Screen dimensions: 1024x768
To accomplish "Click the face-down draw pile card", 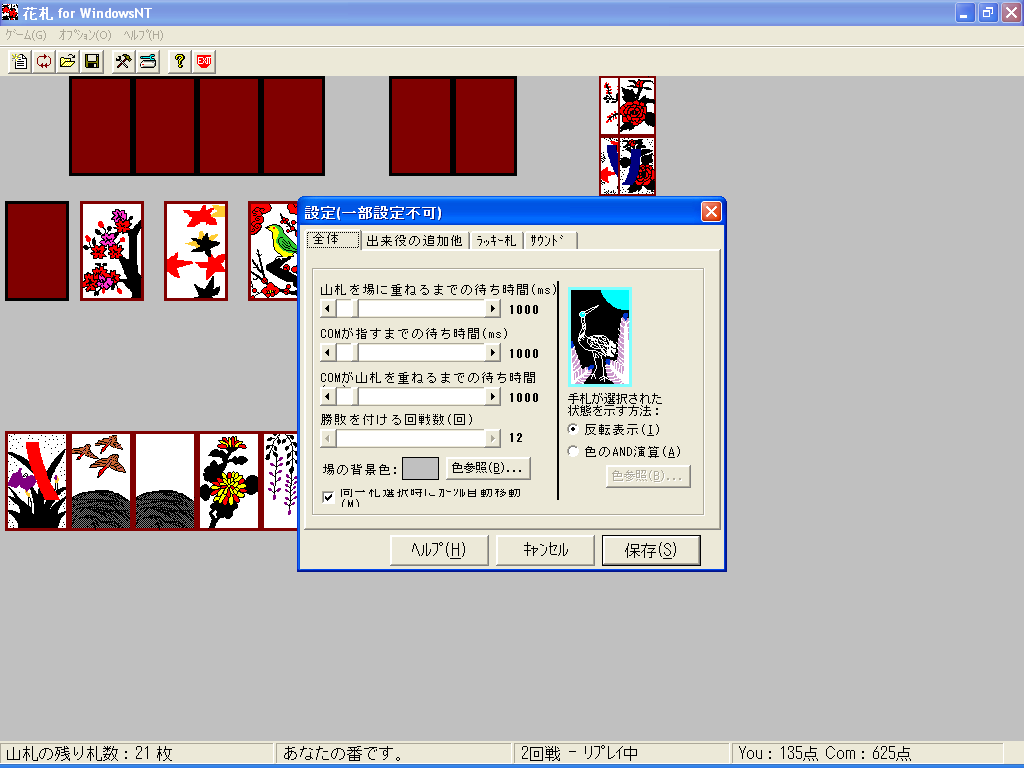I will point(37,251).
